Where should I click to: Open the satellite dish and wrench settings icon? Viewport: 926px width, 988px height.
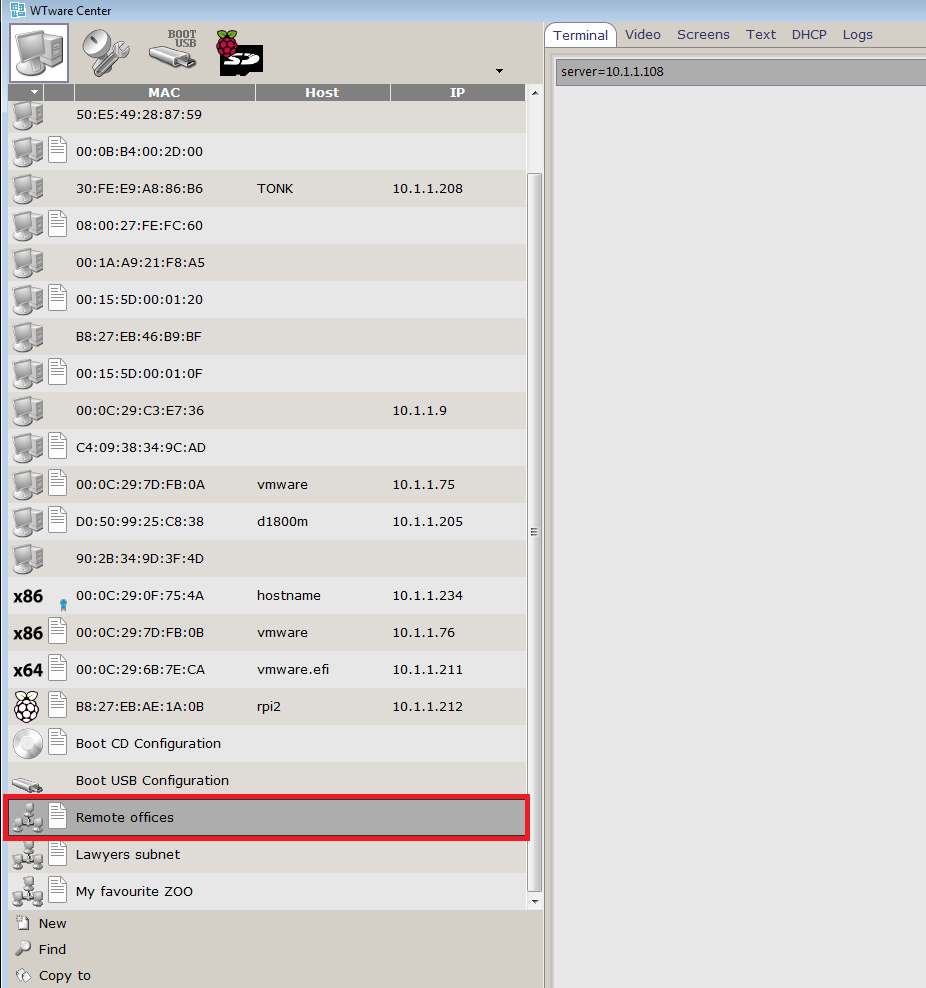click(105, 52)
